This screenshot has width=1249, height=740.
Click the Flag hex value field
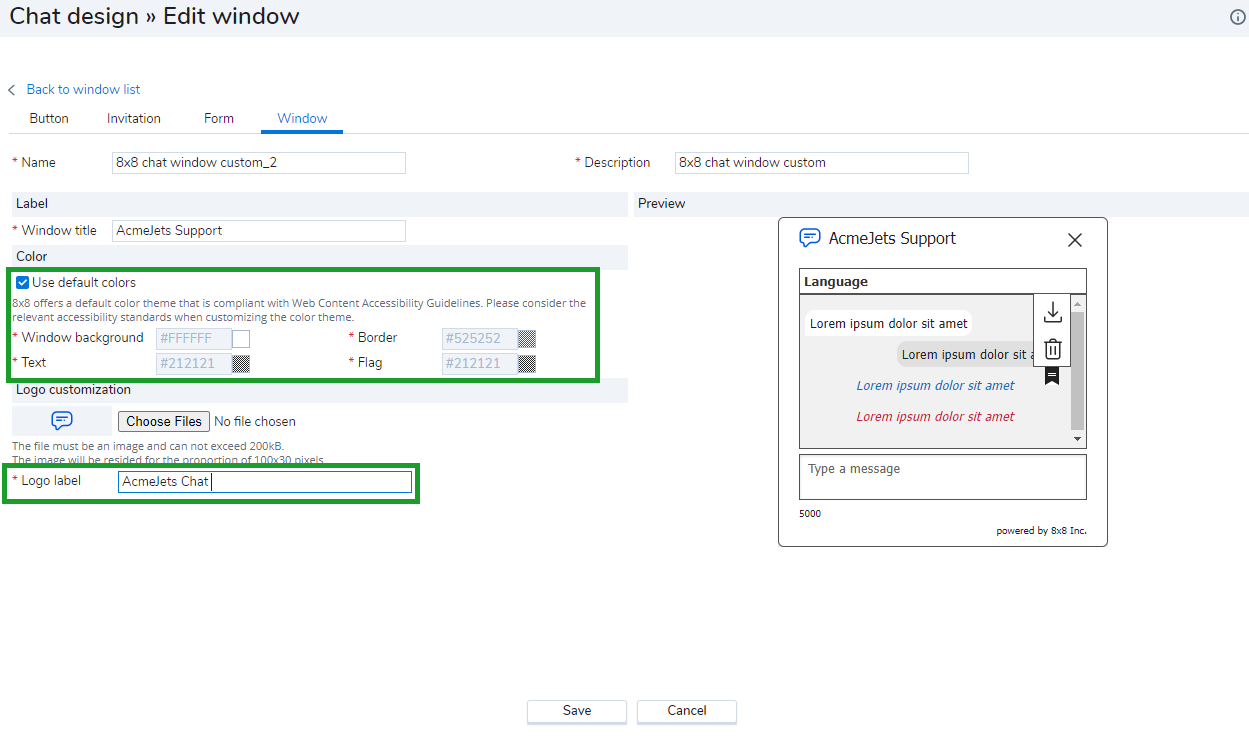point(480,364)
